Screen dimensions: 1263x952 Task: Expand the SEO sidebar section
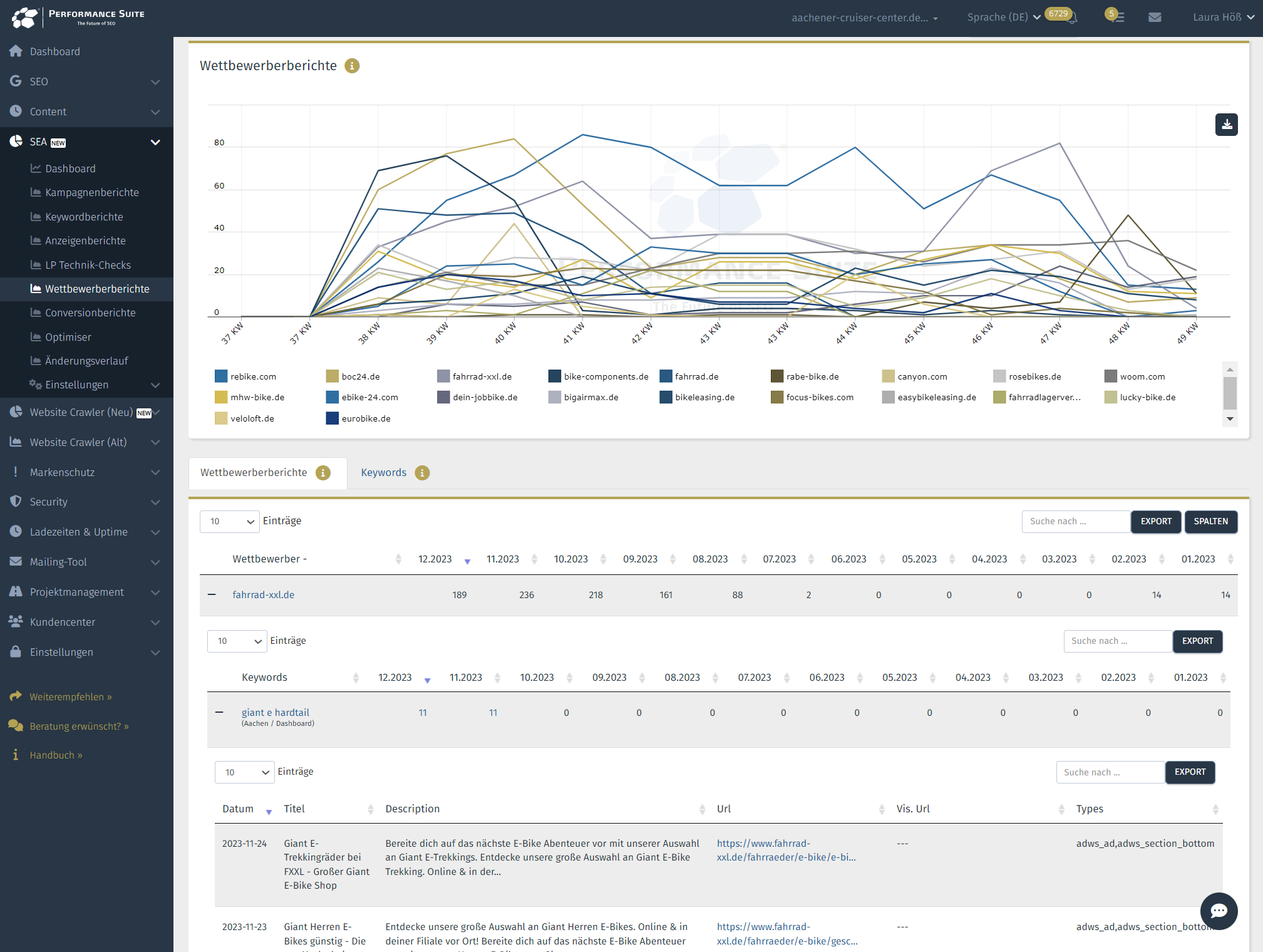coord(86,81)
